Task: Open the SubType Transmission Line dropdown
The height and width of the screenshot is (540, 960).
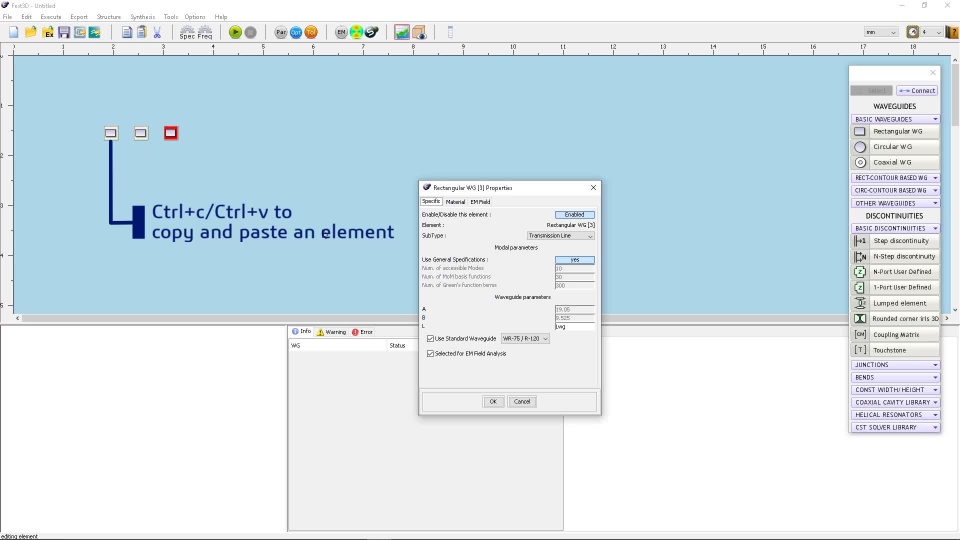Action: click(x=560, y=236)
